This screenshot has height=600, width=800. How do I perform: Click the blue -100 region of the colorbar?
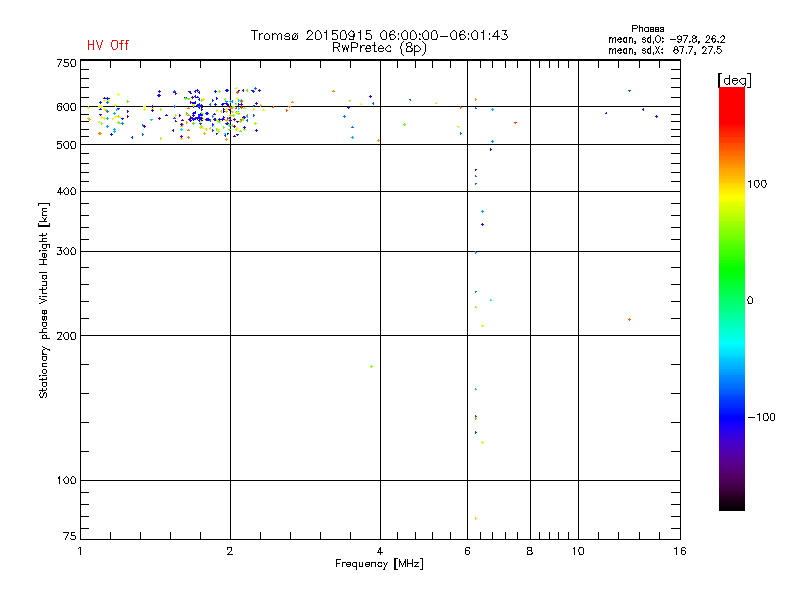[x=732, y=417]
